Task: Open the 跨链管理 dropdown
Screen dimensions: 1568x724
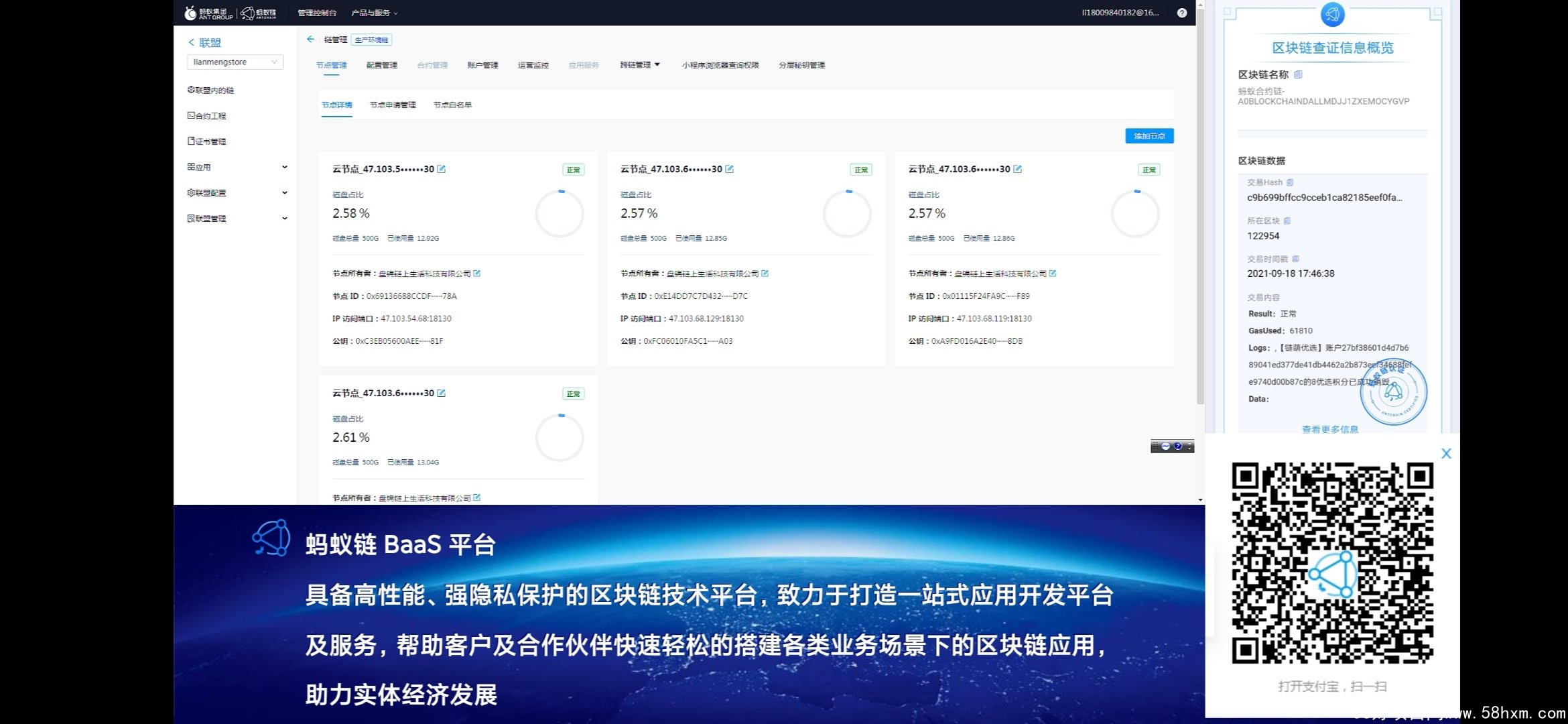Action: pos(640,65)
